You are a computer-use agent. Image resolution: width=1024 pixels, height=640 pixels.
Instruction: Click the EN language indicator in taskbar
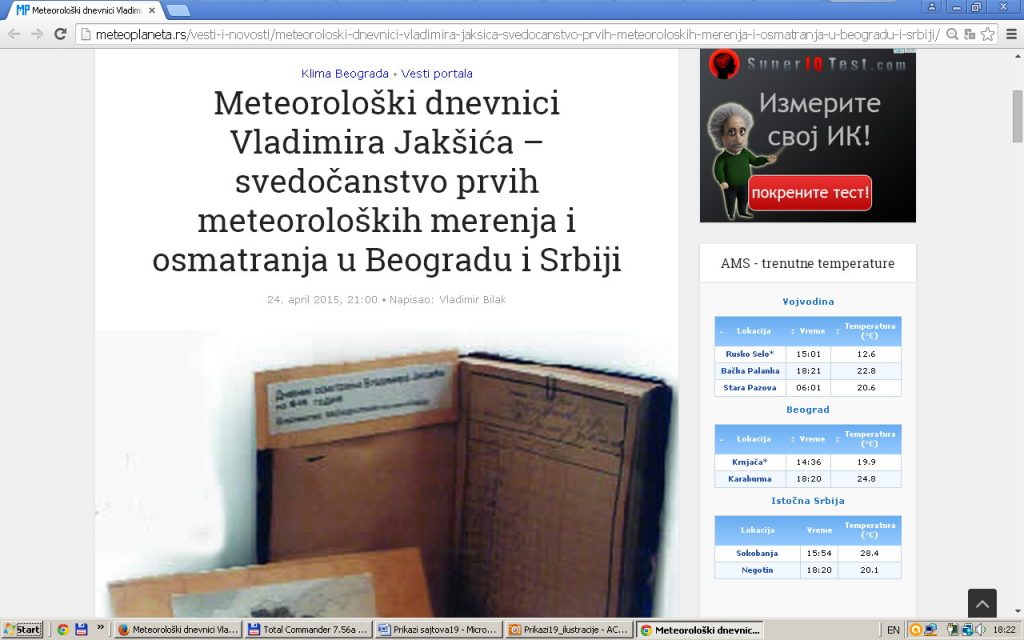click(893, 630)
